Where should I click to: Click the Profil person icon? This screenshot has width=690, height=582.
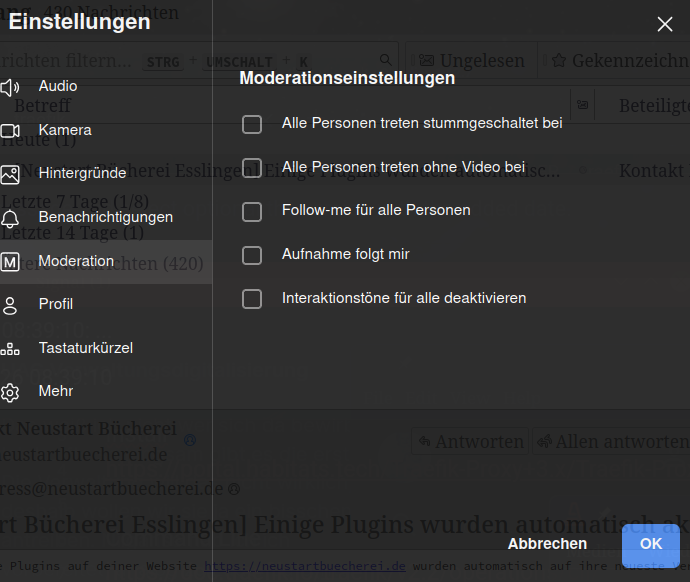tap(10, 305)
